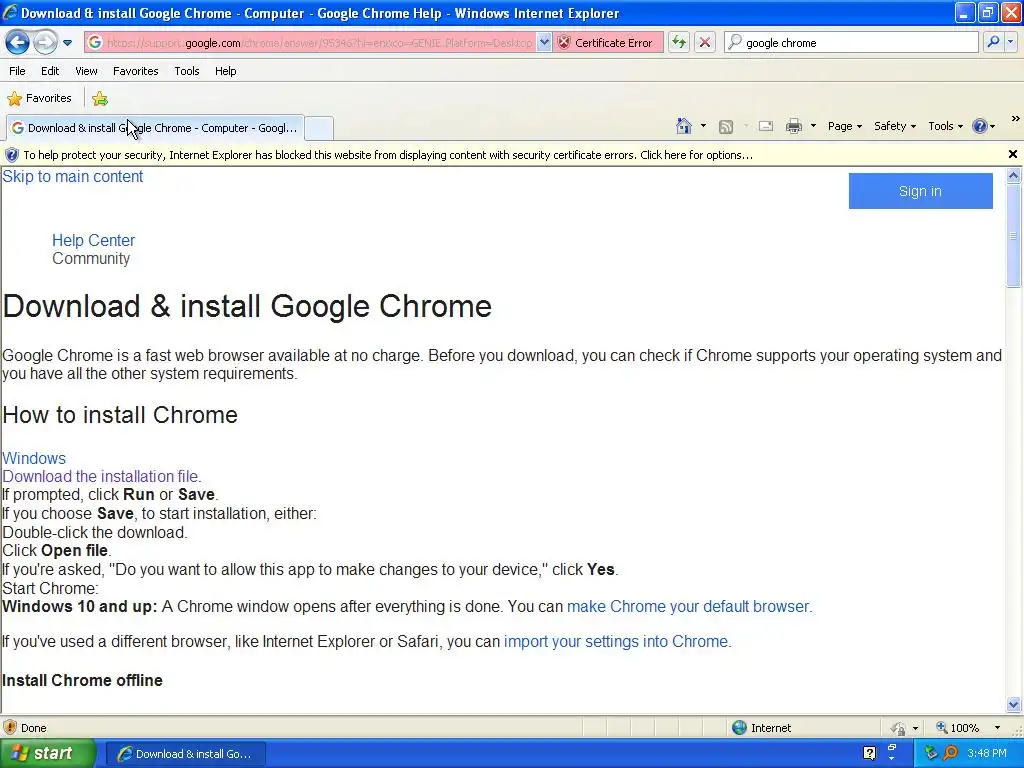
Task: Click the vertical scrollbar thumb
Action: point(1014,235)
